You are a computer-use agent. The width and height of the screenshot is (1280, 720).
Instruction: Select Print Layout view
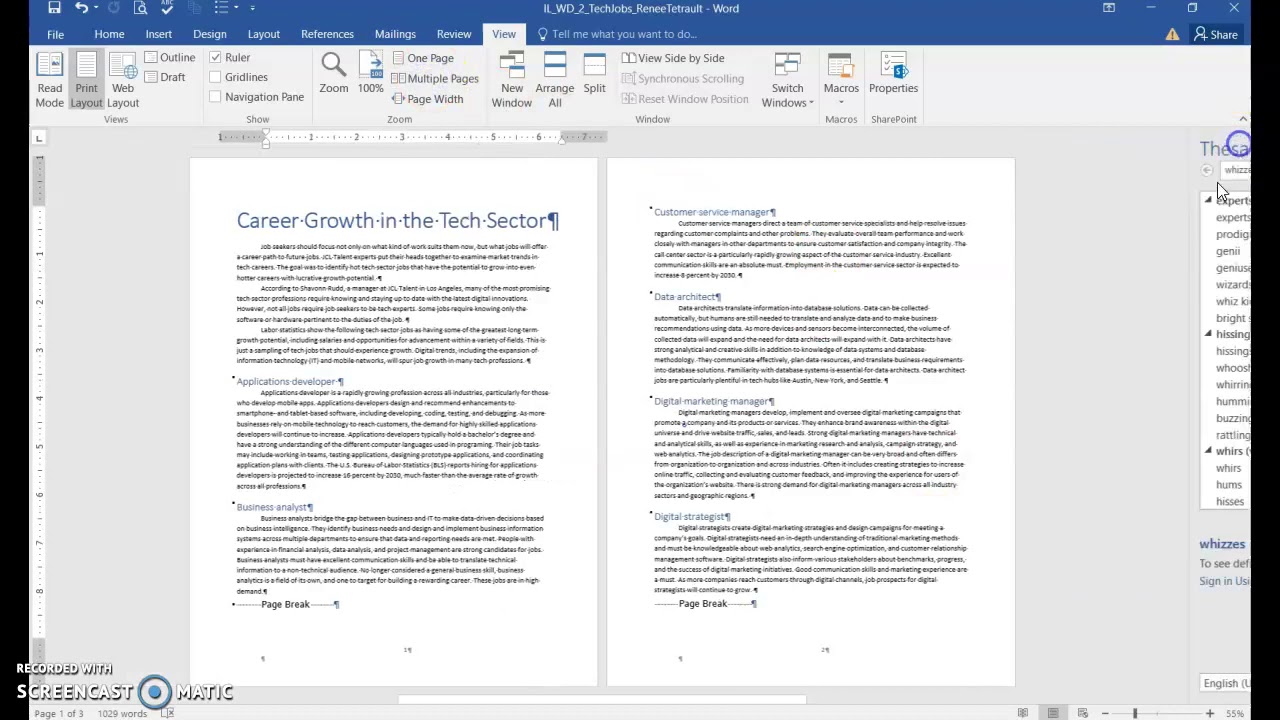point(86,81)
